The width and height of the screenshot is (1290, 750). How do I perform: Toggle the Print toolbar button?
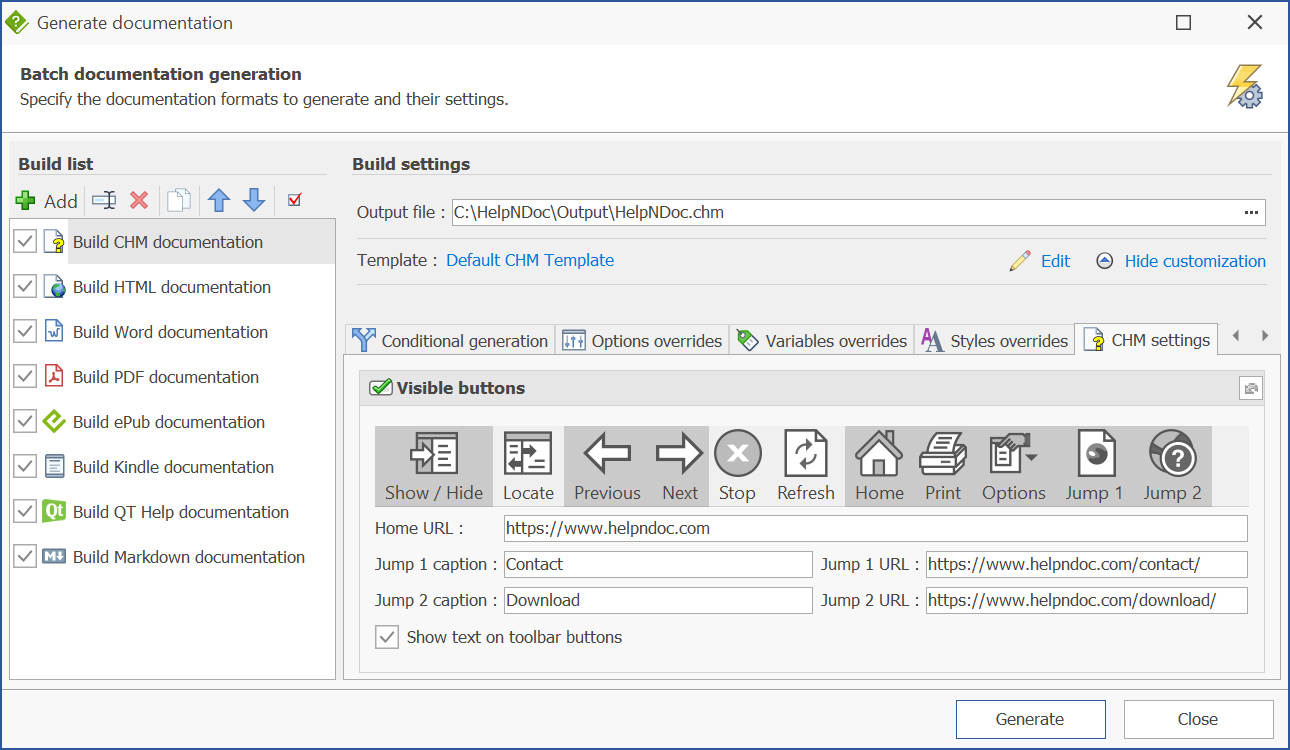943,466
